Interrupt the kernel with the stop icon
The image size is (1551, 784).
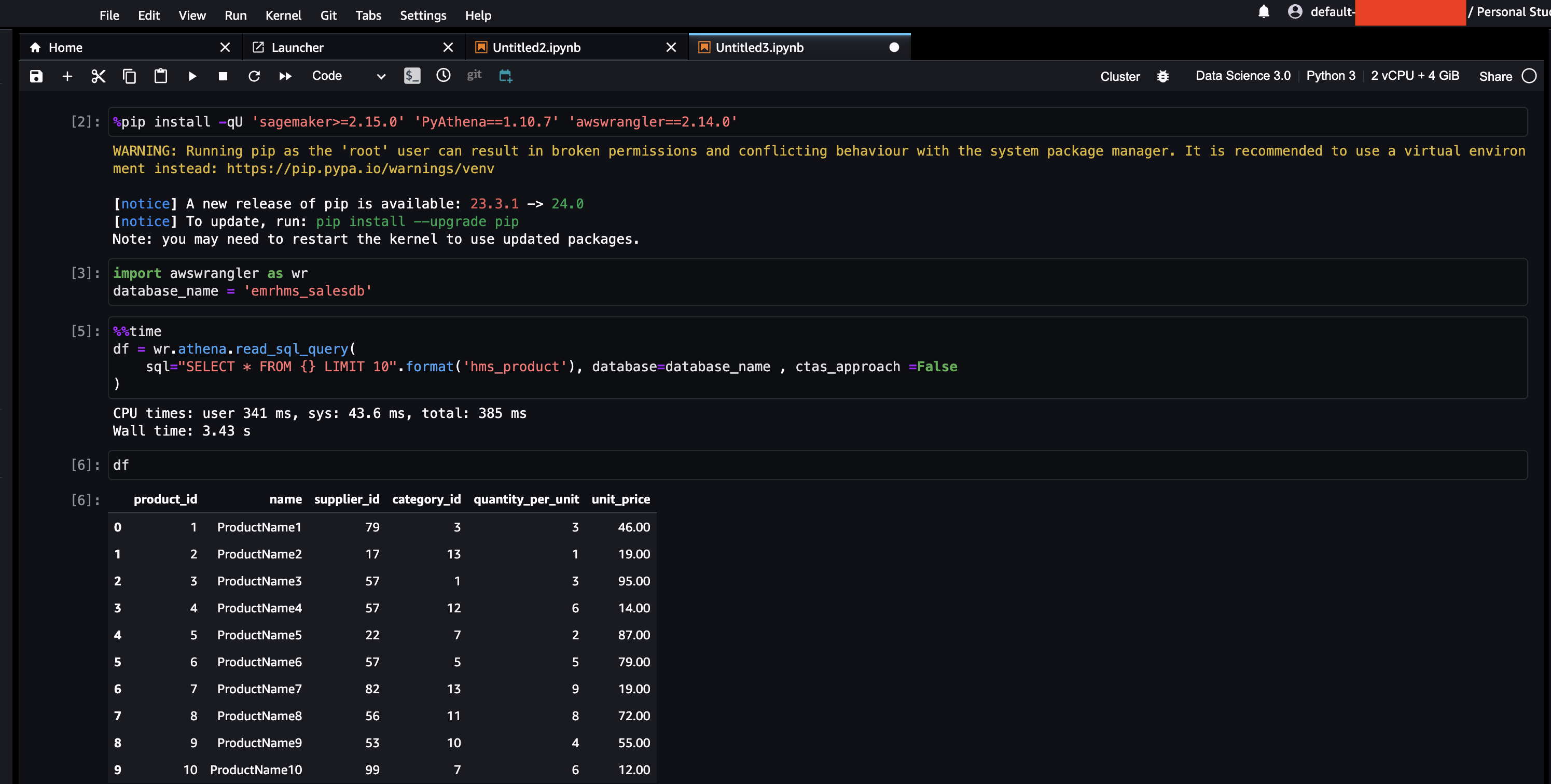(223, 76)
